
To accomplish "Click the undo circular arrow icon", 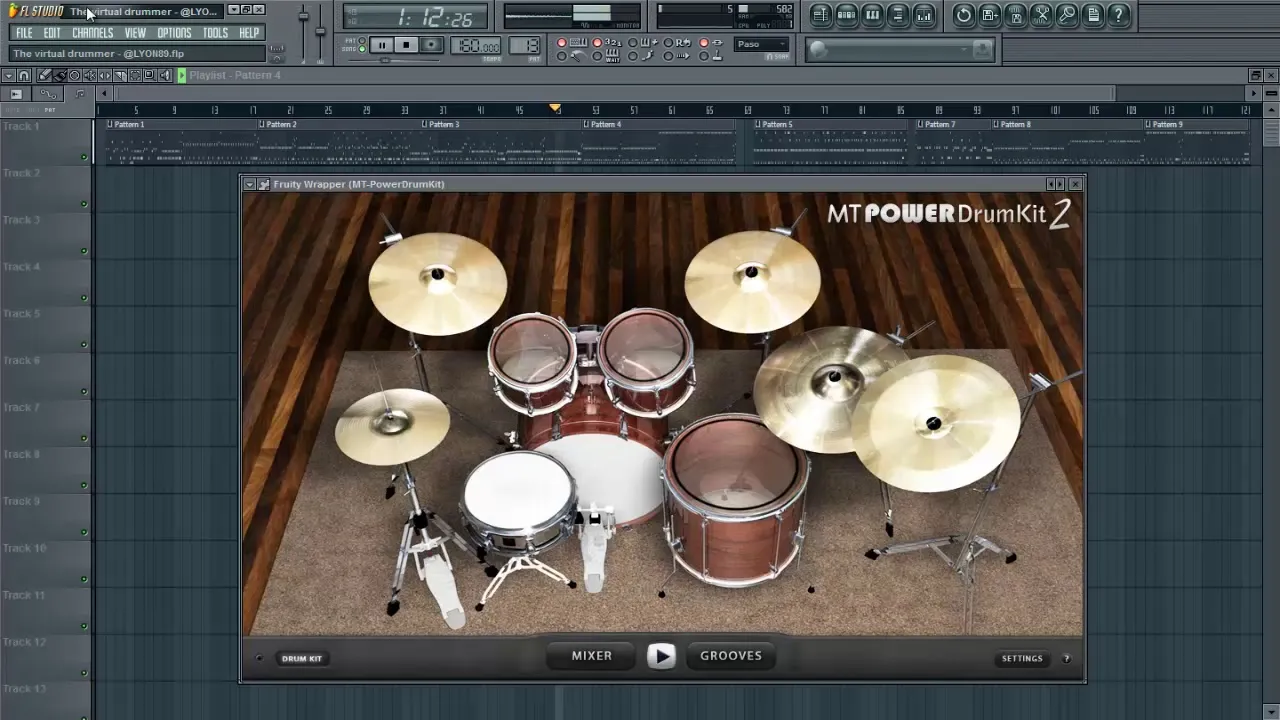I will click(963, 15).
